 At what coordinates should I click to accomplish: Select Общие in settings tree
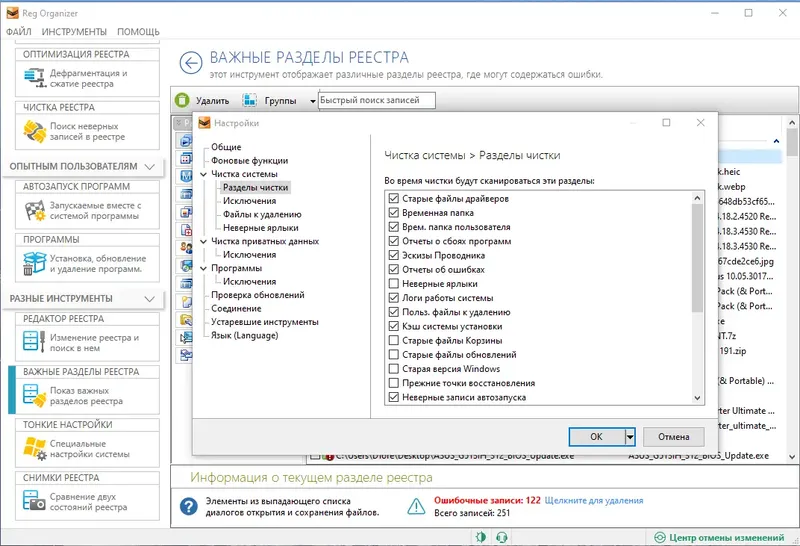pos(226,147)
